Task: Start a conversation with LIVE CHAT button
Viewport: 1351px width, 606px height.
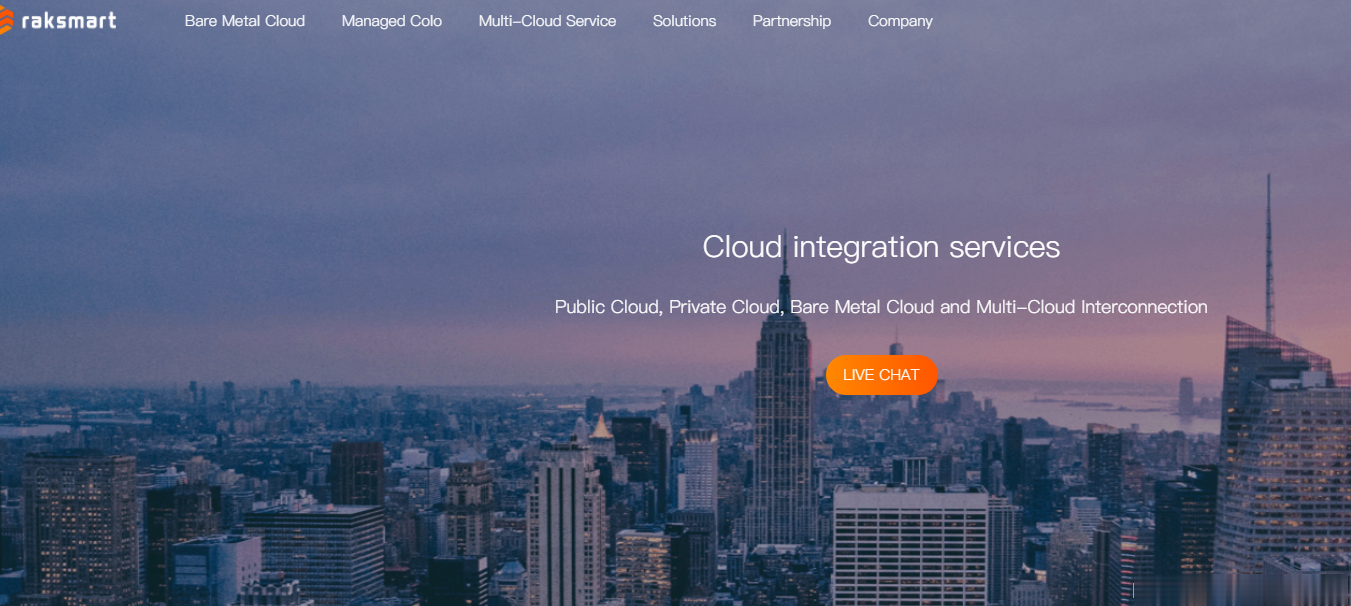Action: (x=881, y=375)
